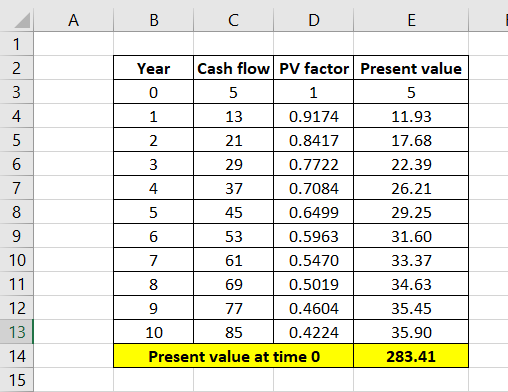The height and width of the screenshot is (392, 508).
Task: Select cash flow cell 37
Action: coord(233,188)
